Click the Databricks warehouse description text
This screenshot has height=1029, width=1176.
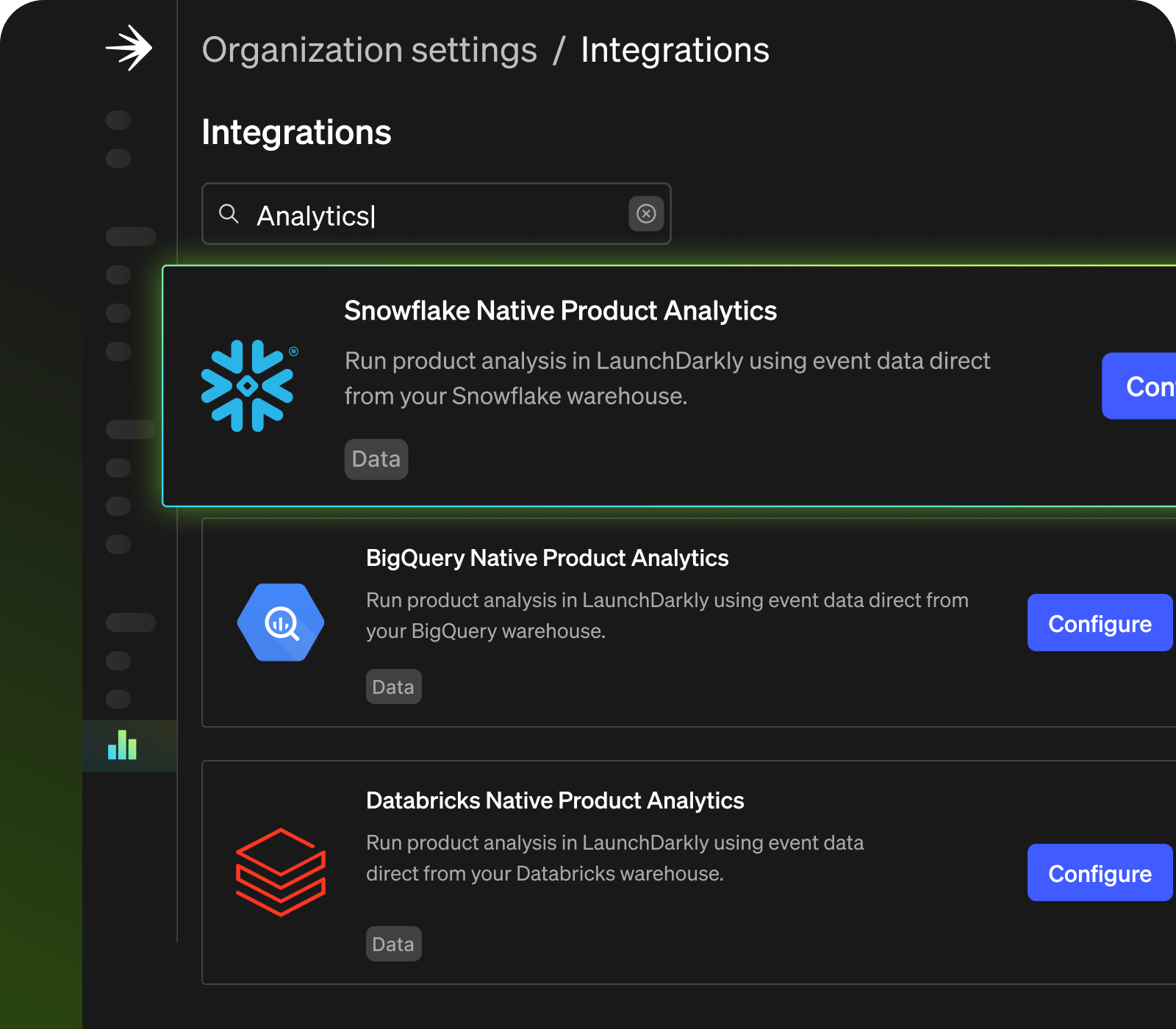615,858
